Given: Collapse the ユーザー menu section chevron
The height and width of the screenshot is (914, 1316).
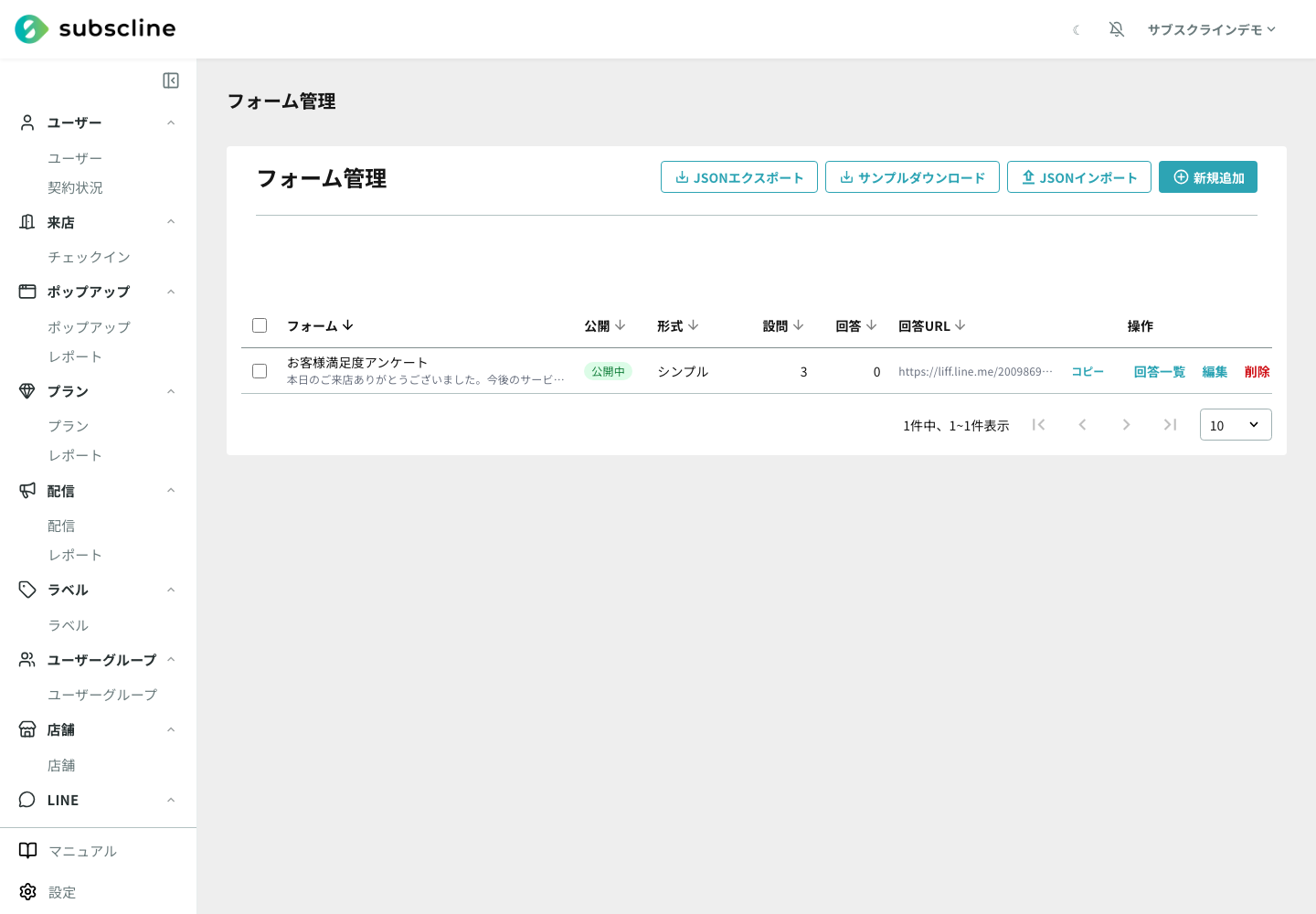Looking at the screenshot, I should [171, 122].
